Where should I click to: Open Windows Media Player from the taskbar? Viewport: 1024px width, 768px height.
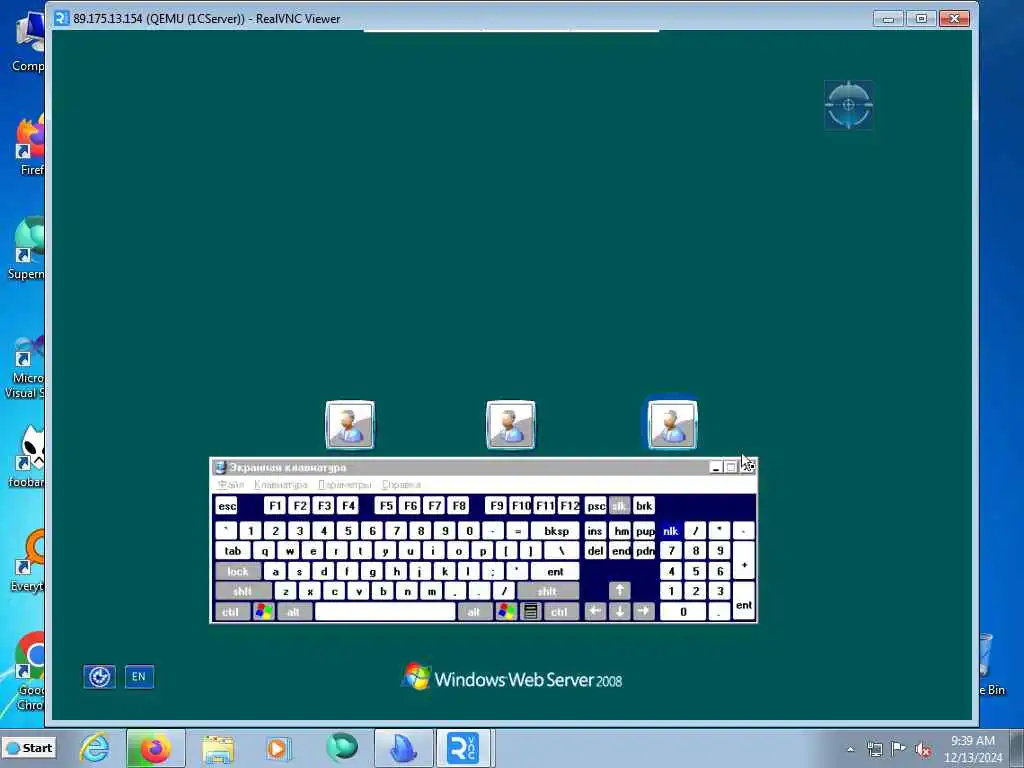click(278, 748)
